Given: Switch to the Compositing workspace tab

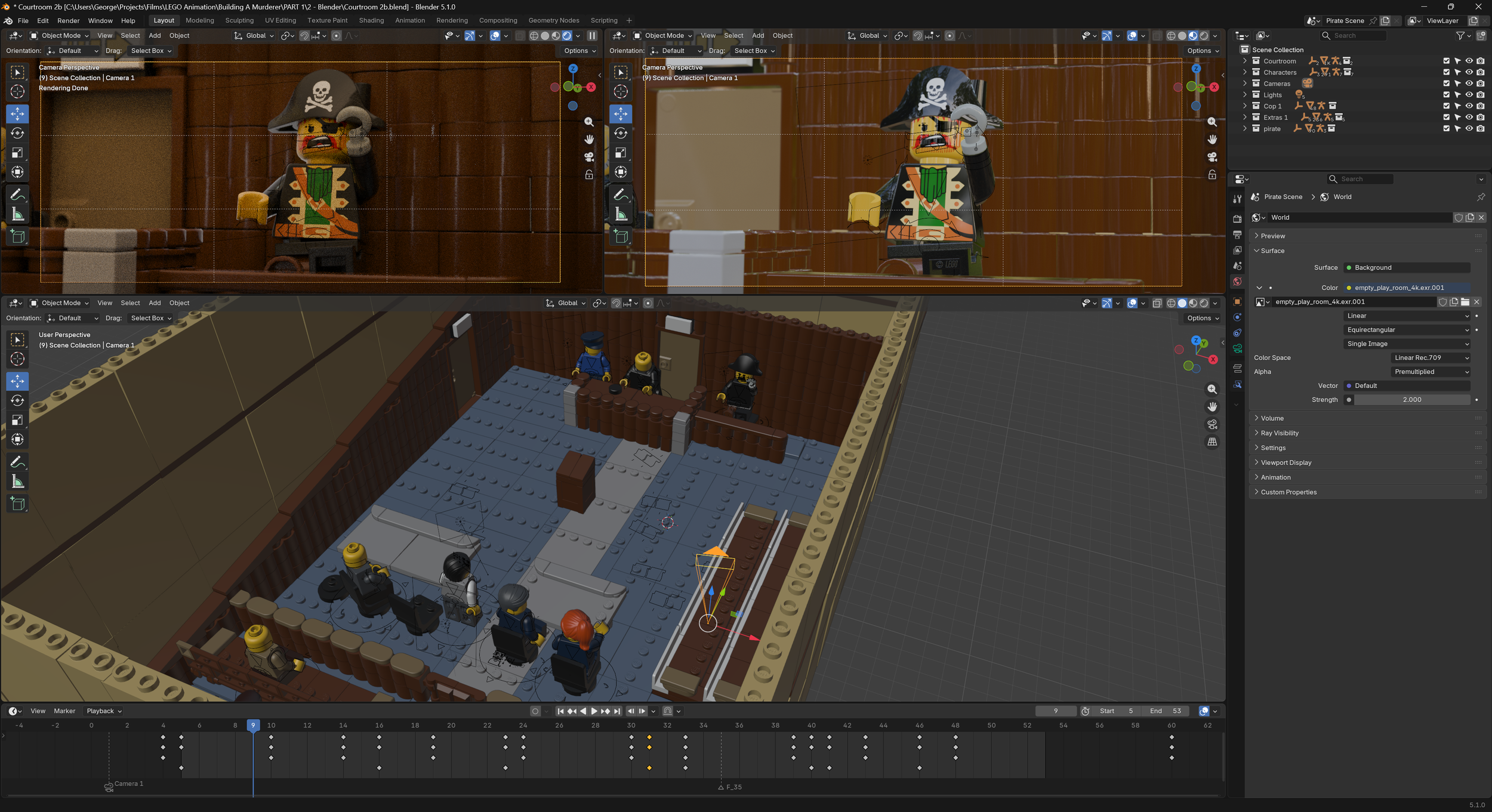Looking at the screenshot, I should click(x=498, y=20).
